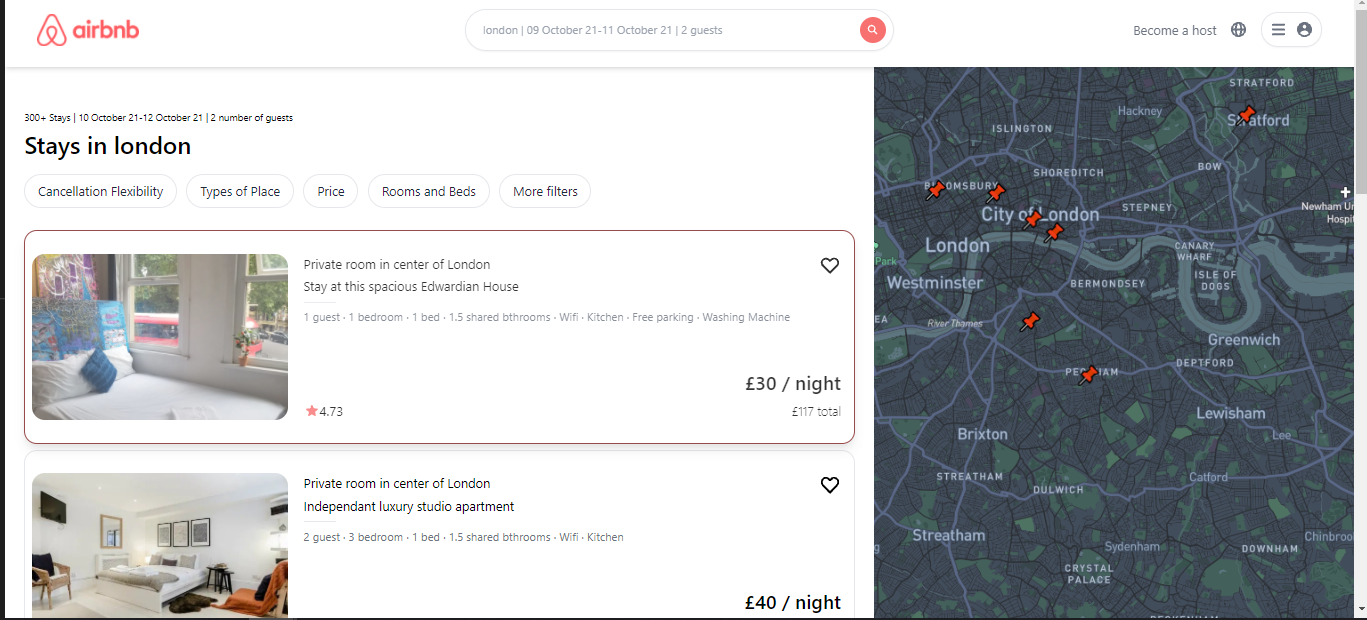The width and height of the screenshot is (1367, 620).
Task: Click the '2 guest · 3 bedroom' details line
Action: pos(464,537)
